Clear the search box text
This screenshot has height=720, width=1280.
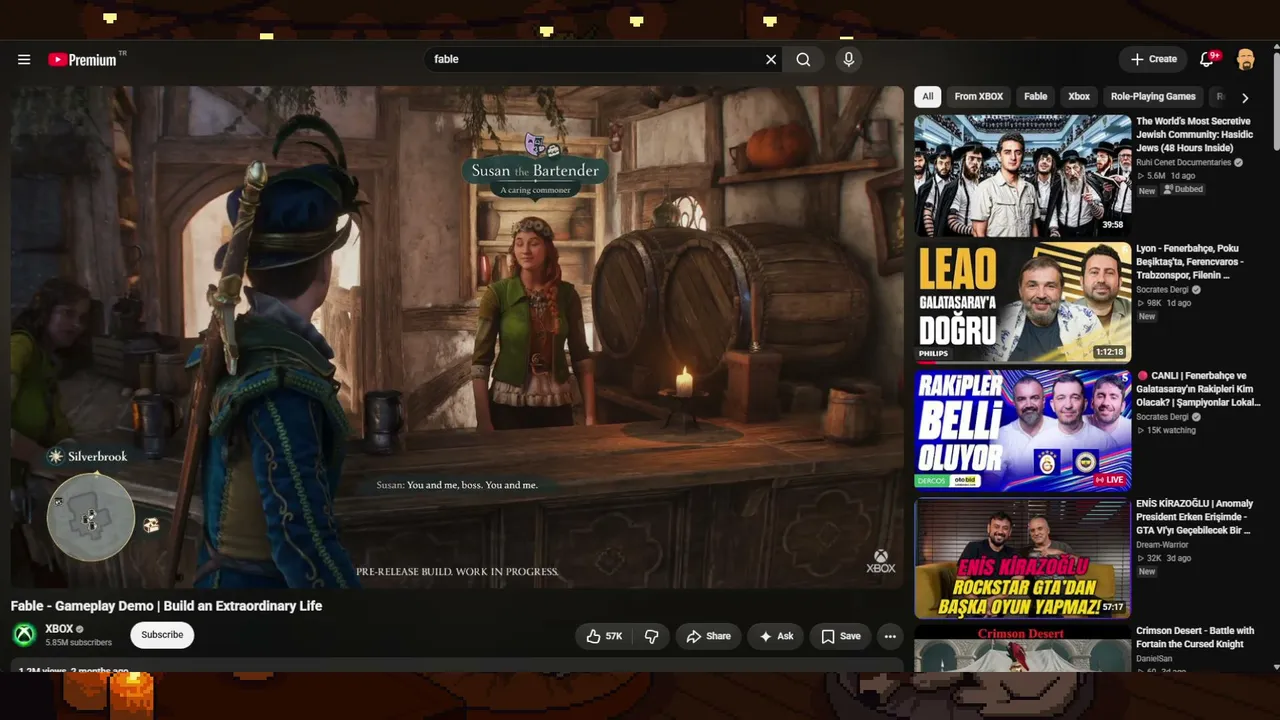coord(771,60)
